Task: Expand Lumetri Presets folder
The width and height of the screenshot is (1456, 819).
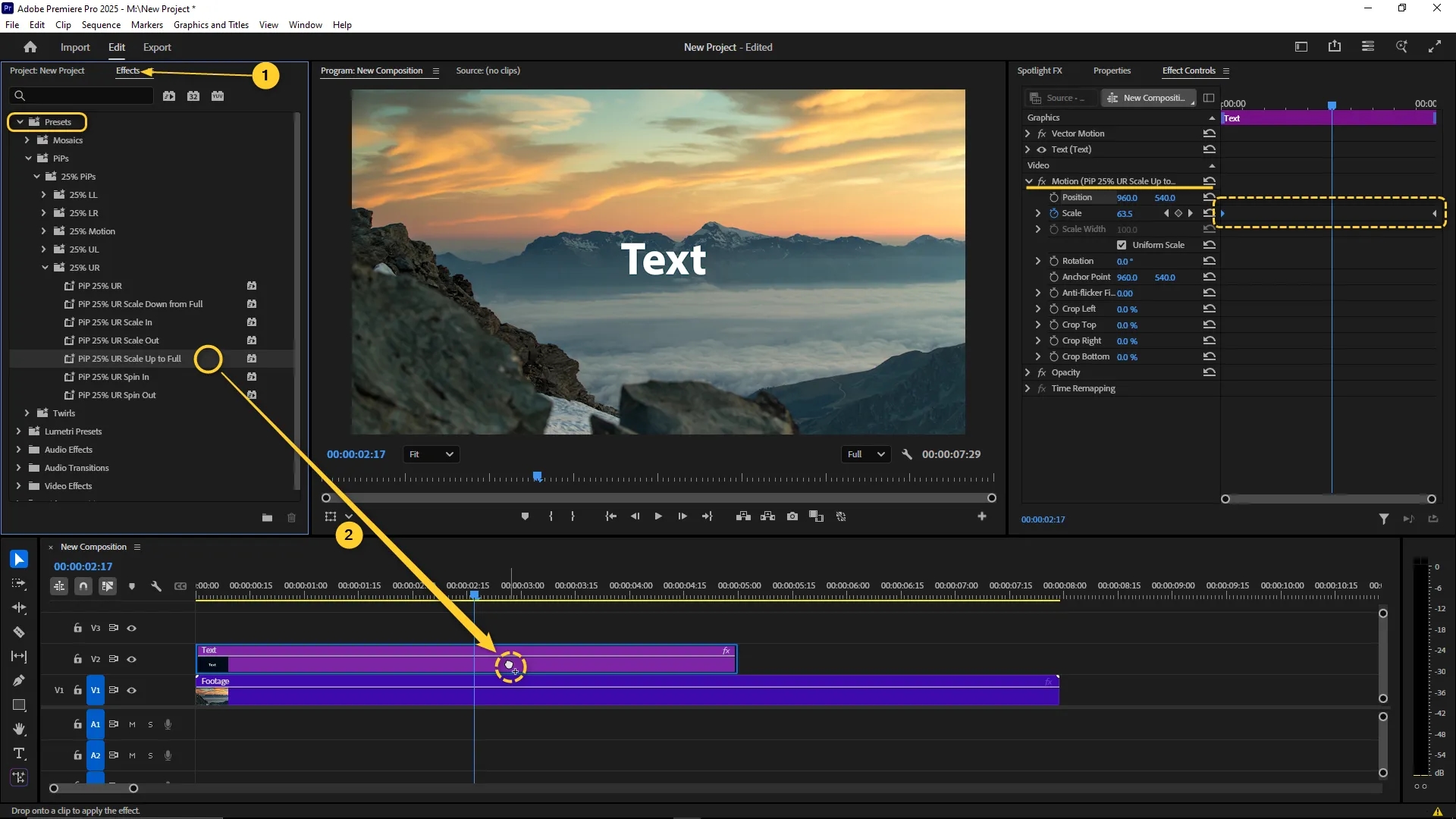Action: pos(19,431)
